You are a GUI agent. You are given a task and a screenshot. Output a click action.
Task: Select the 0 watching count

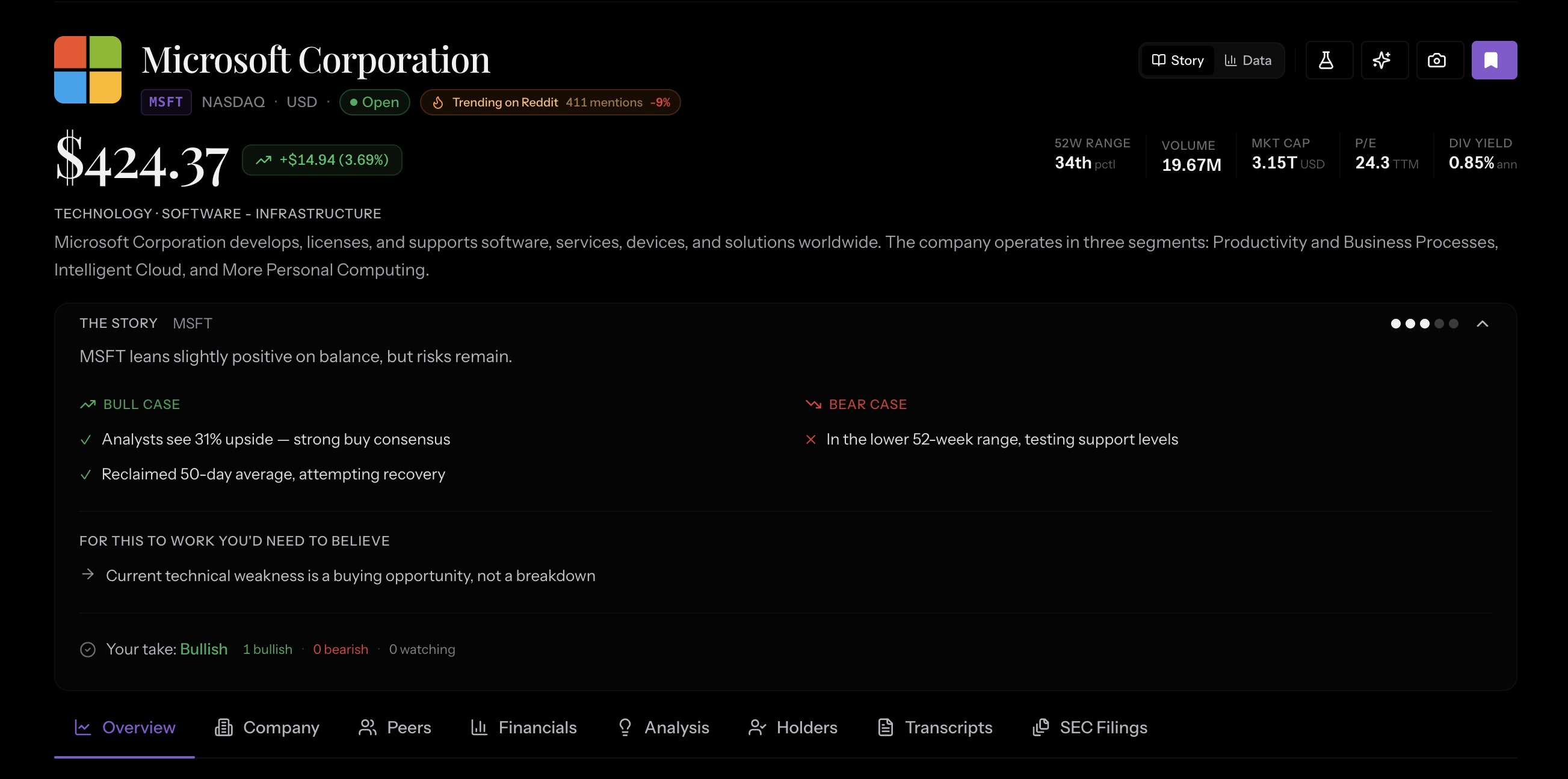(422, 650)
